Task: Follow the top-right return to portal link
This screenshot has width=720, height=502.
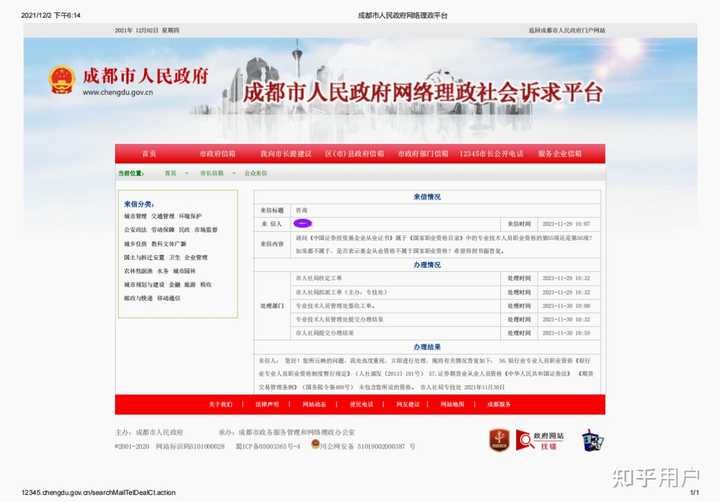Action: pos(567,30)
